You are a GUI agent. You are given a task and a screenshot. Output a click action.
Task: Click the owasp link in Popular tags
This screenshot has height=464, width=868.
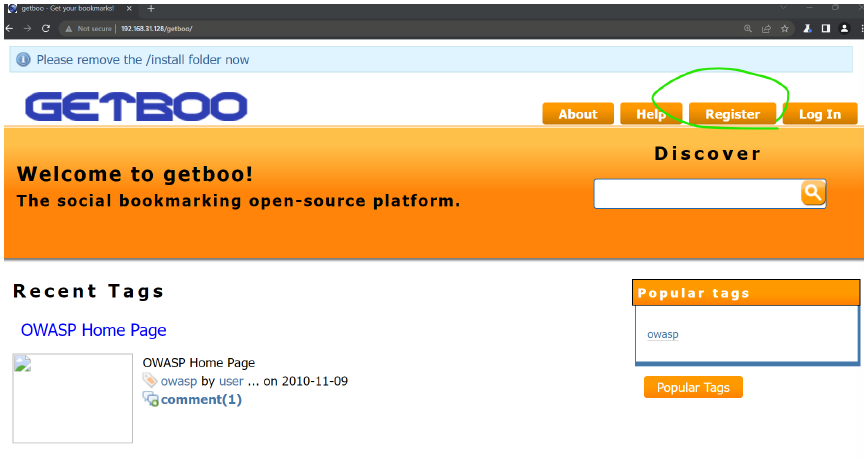pyautogui.click(x=663, y=334)
